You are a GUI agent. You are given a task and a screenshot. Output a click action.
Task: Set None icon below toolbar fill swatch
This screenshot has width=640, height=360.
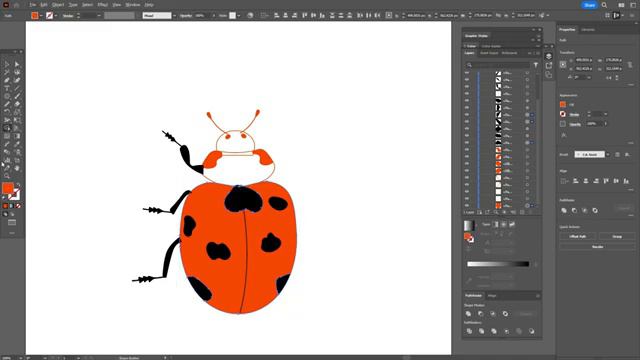pos(18,206)
